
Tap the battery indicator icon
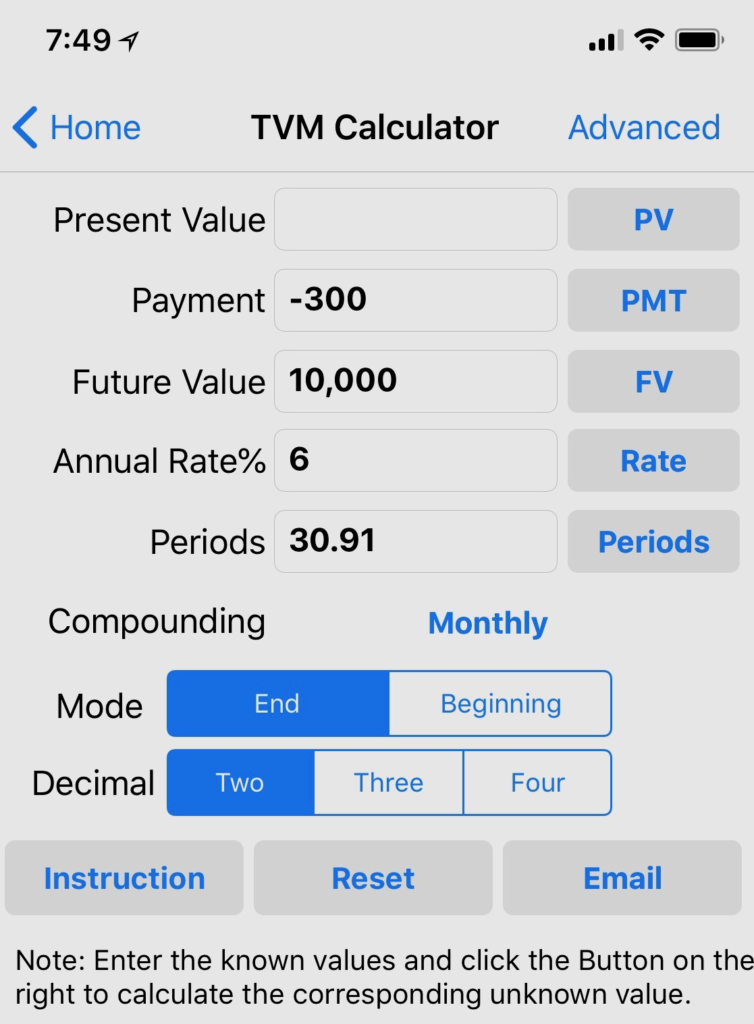[699, 40]
